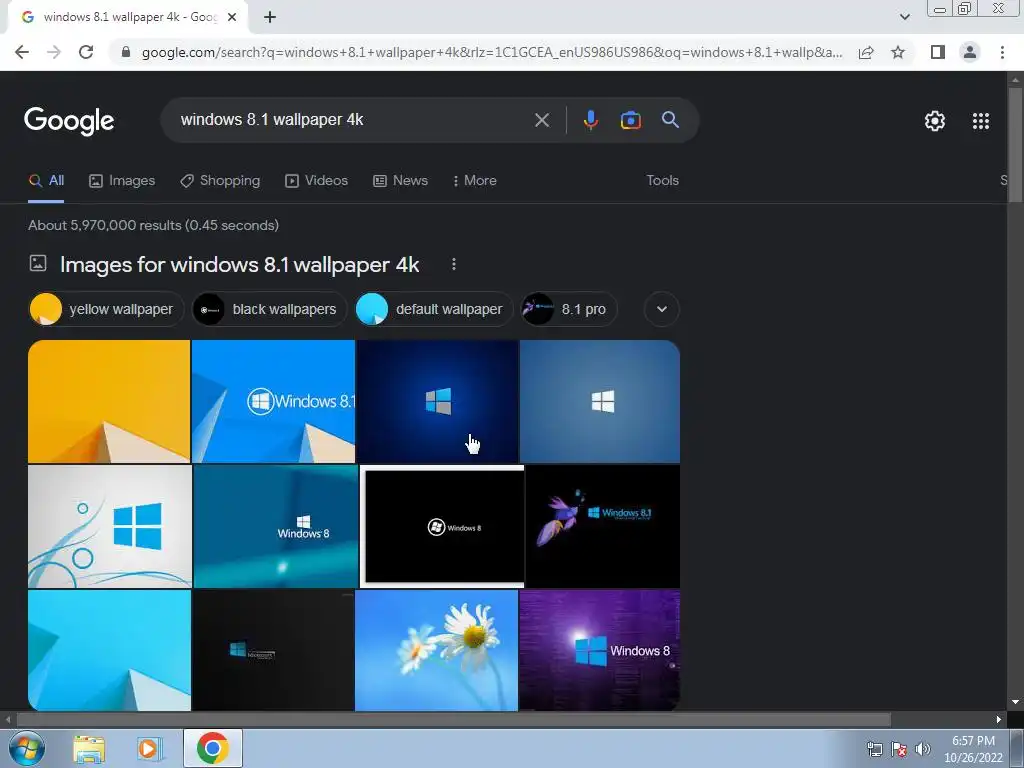Open the Chrome side panel
The image size is (1024, 768).
[938, 52]
